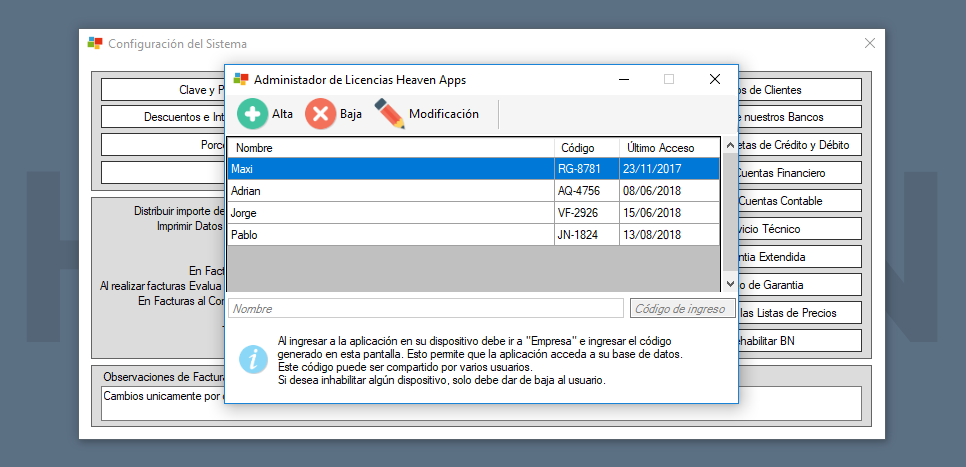Click the license list vertical scrollbar thumb
Viewport: 966px width, 467px height.
click(731, 211)
